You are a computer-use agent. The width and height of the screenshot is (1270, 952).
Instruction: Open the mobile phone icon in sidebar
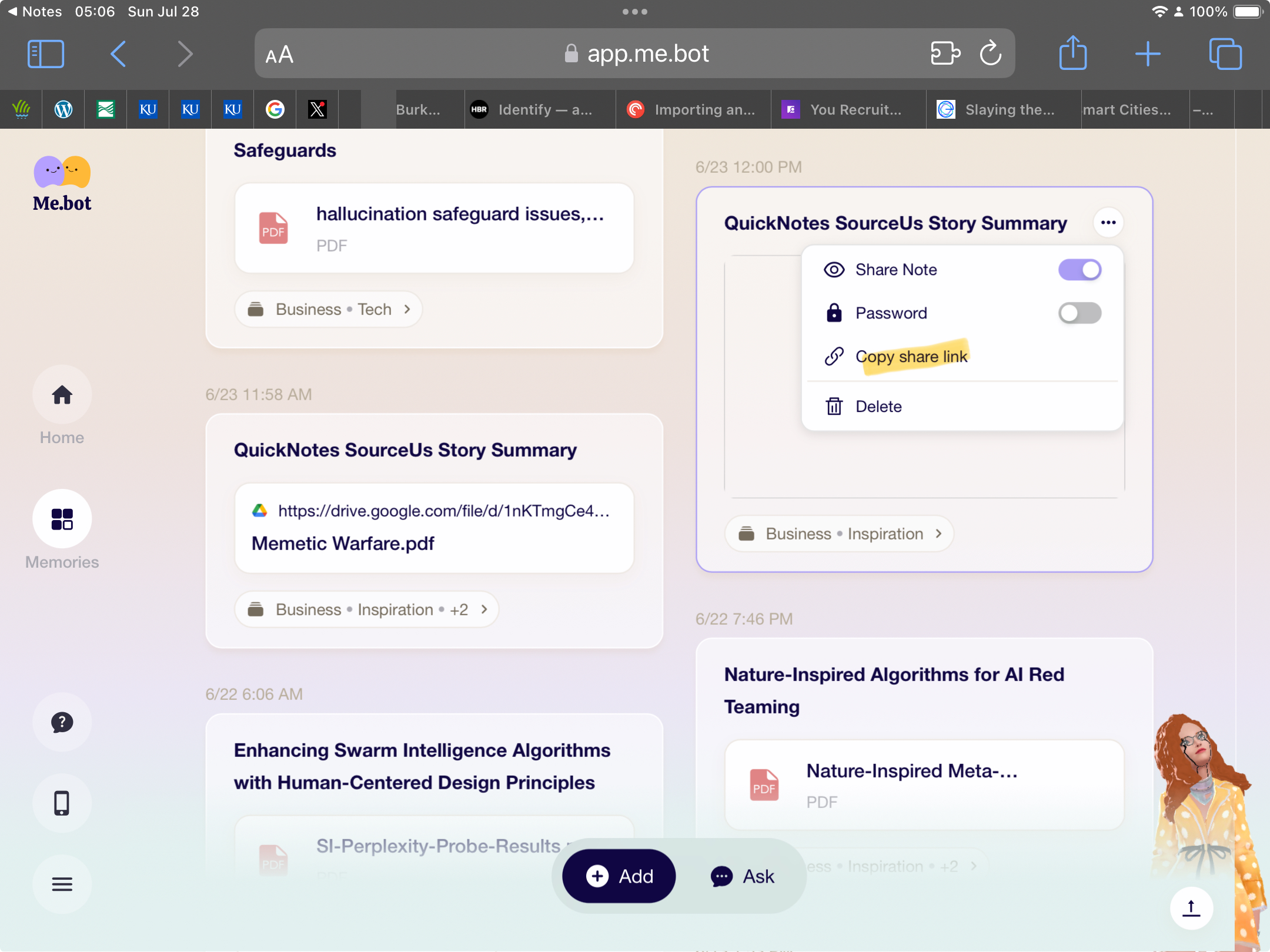62,803
